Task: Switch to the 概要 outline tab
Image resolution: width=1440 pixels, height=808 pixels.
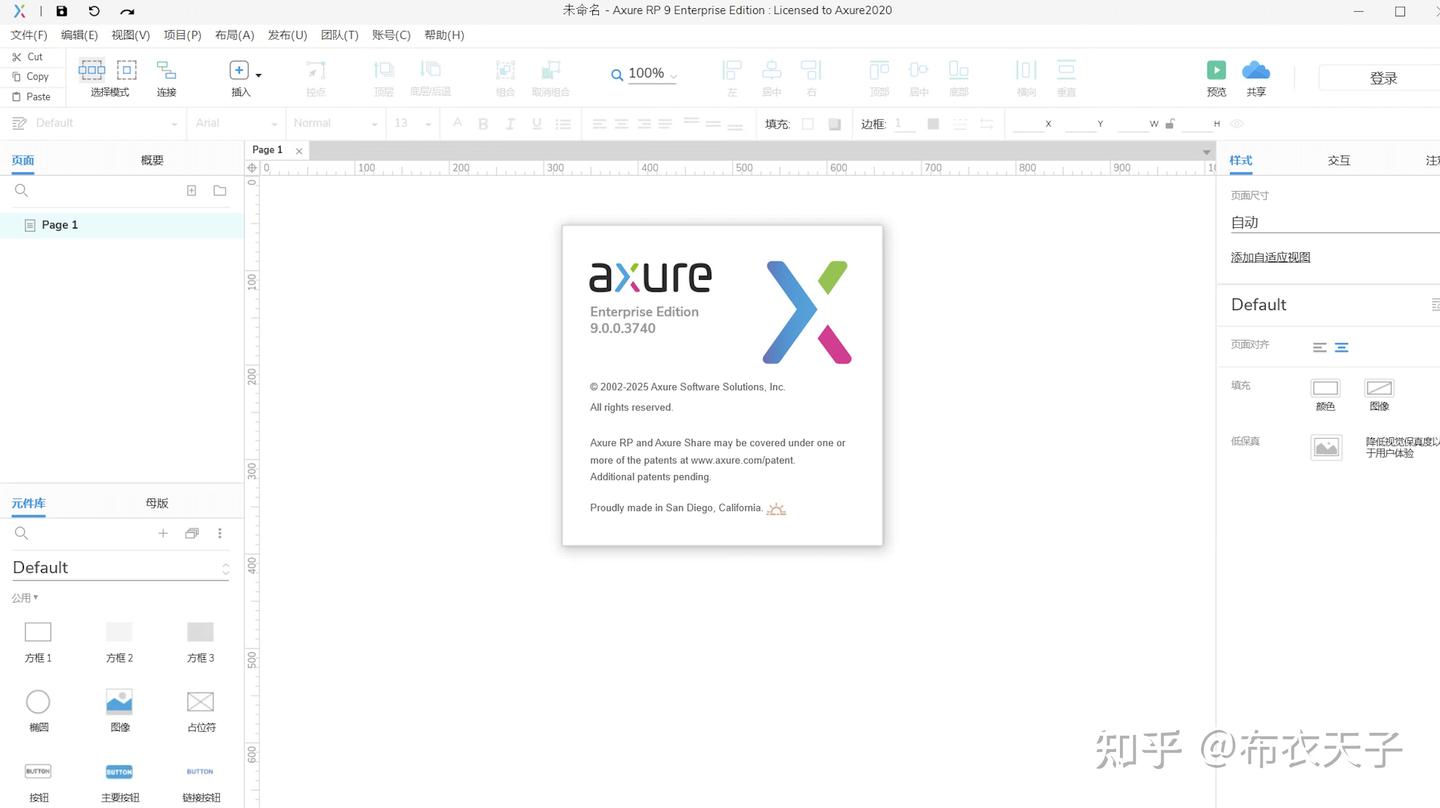Action: [152, 160]
